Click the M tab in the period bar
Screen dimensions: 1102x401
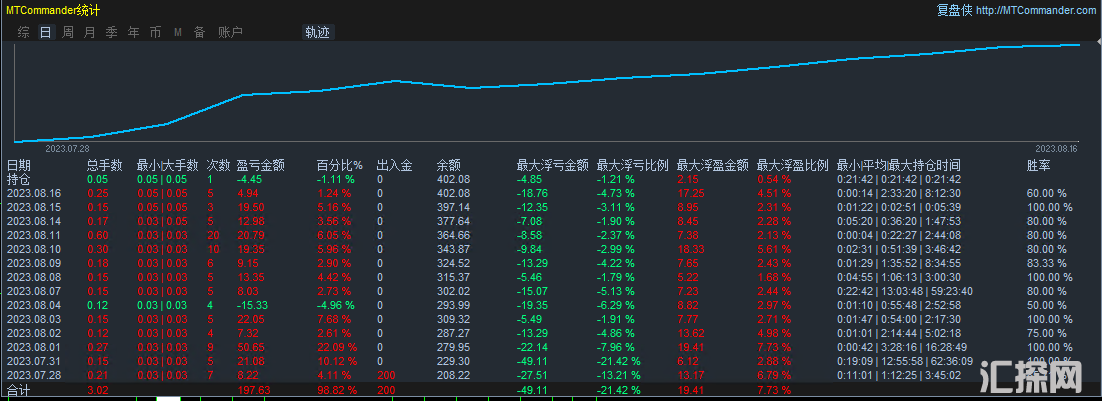[x=177, y=32]
